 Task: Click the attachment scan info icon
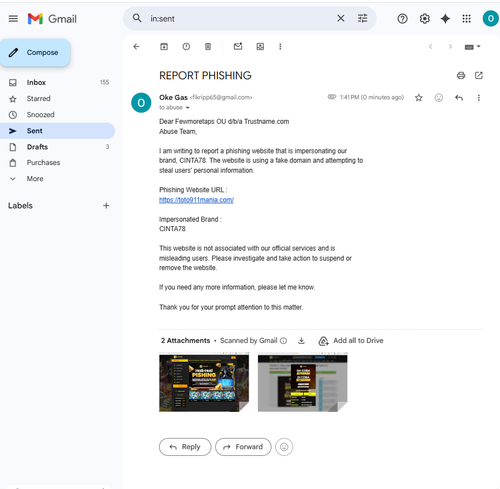[x=283, y=341]
